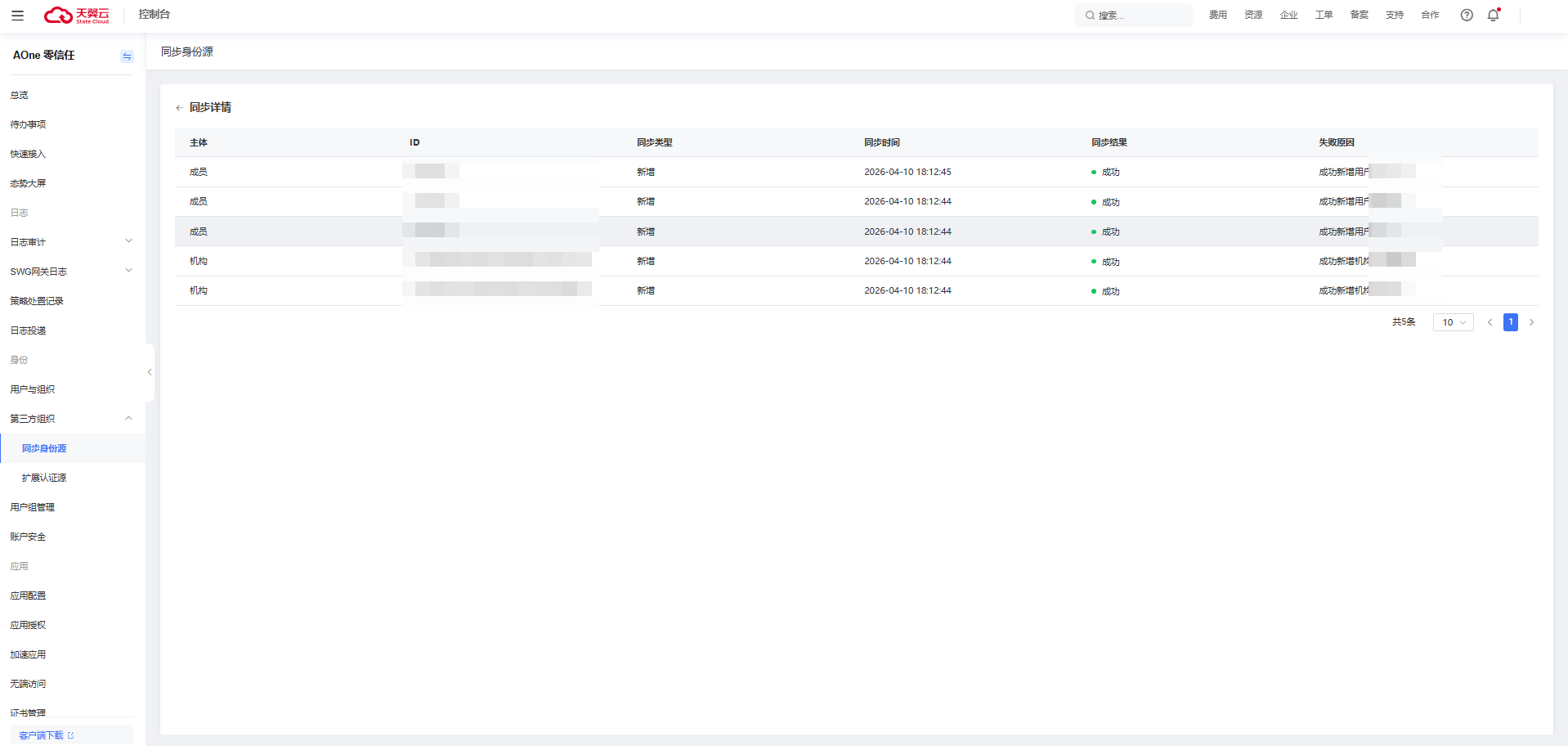This screenshot has height=746, width=1568.
Task: Select page 1 in the pagination
Action: point(1510,322)
